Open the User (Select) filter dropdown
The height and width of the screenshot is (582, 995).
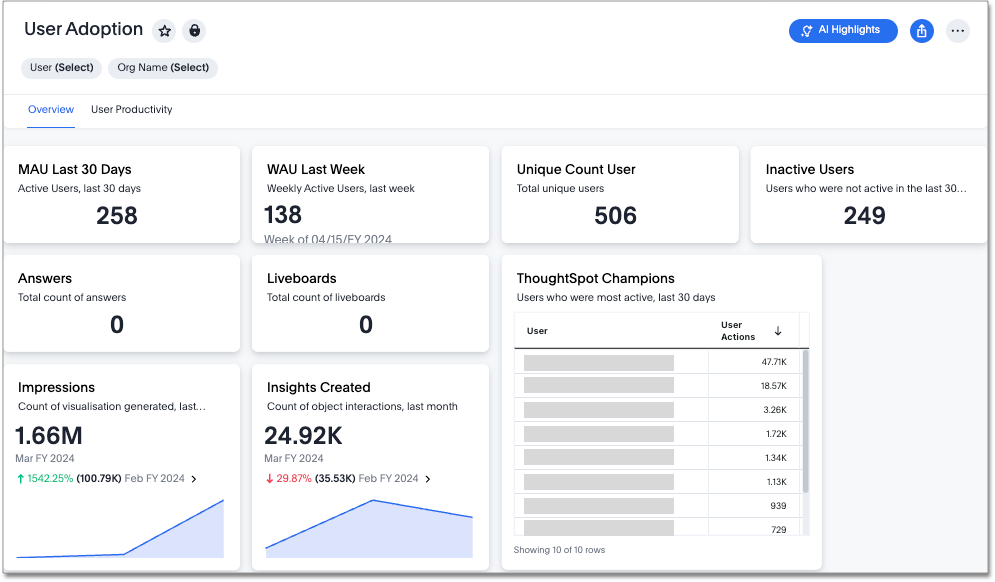(x=61, y=68)
